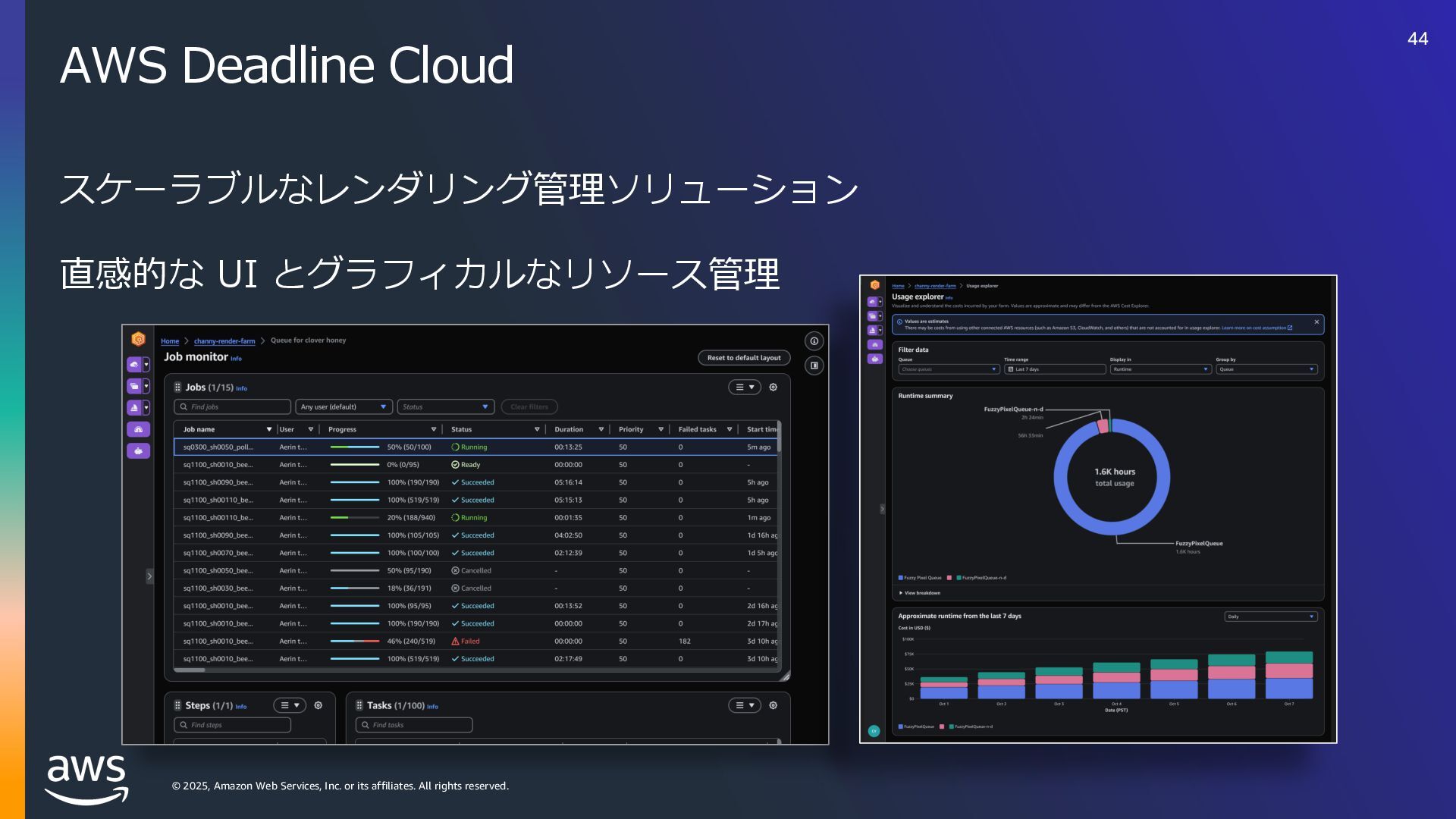Click channy-render-farm breadcrumb in Job monitor
This screenshot has width=1456, height=819.
click(224, 341)
